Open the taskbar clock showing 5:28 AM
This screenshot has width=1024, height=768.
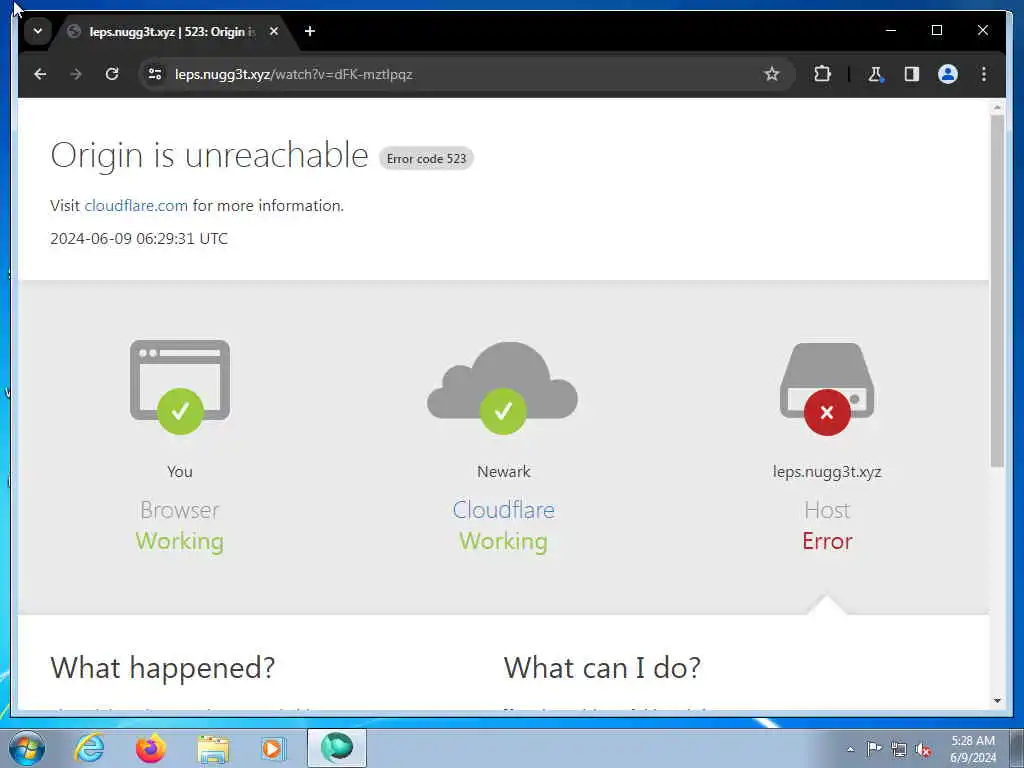(x=973, y=749)
